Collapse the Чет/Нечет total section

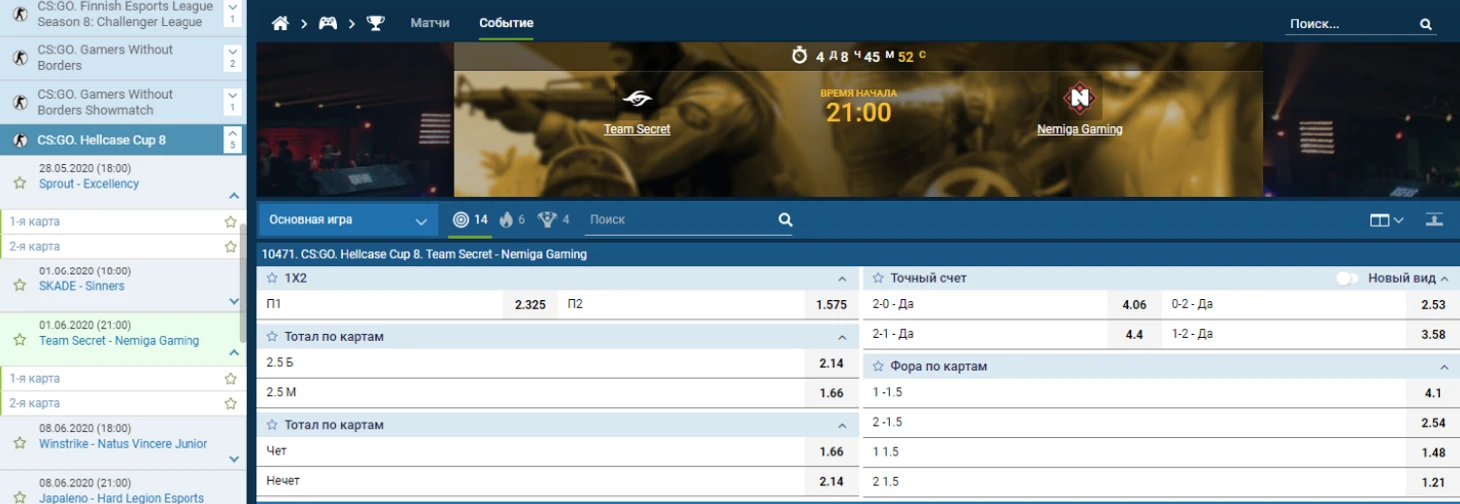(842, 426)
